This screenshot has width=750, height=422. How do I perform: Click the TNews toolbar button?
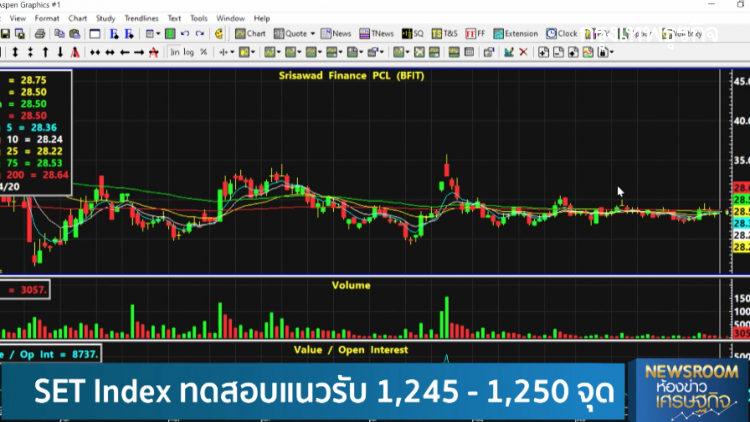coord(376,34)
